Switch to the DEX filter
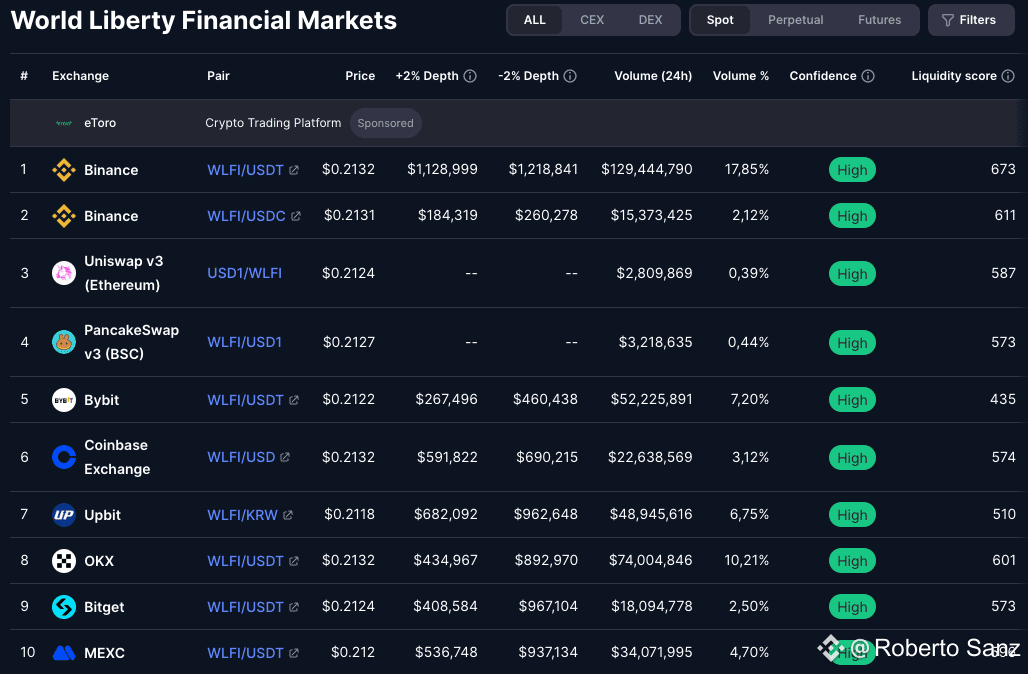Image resolution: width=1028 pixels, height=674 pixels. (x=650, y=20)
